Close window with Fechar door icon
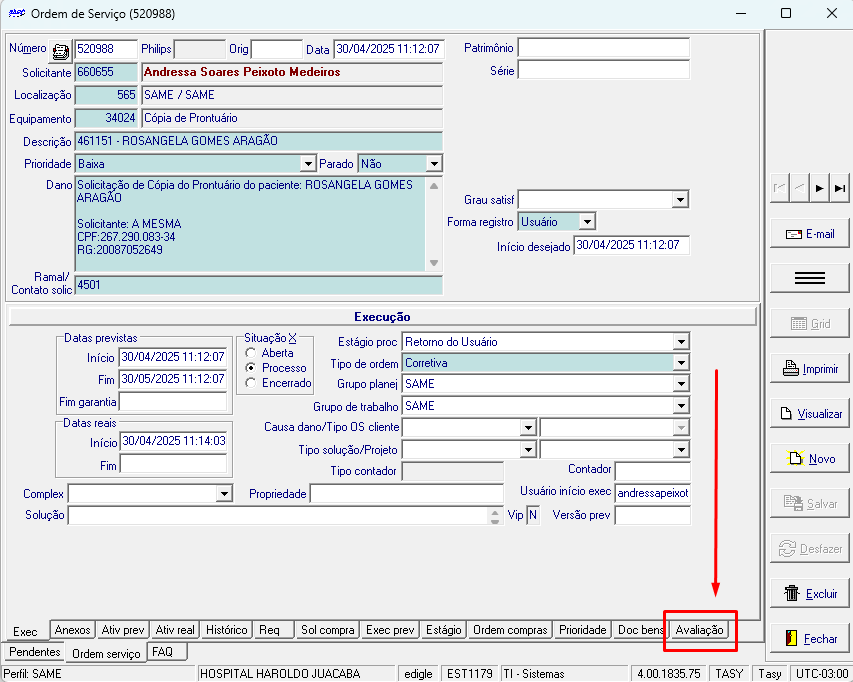 click(810, 638)
